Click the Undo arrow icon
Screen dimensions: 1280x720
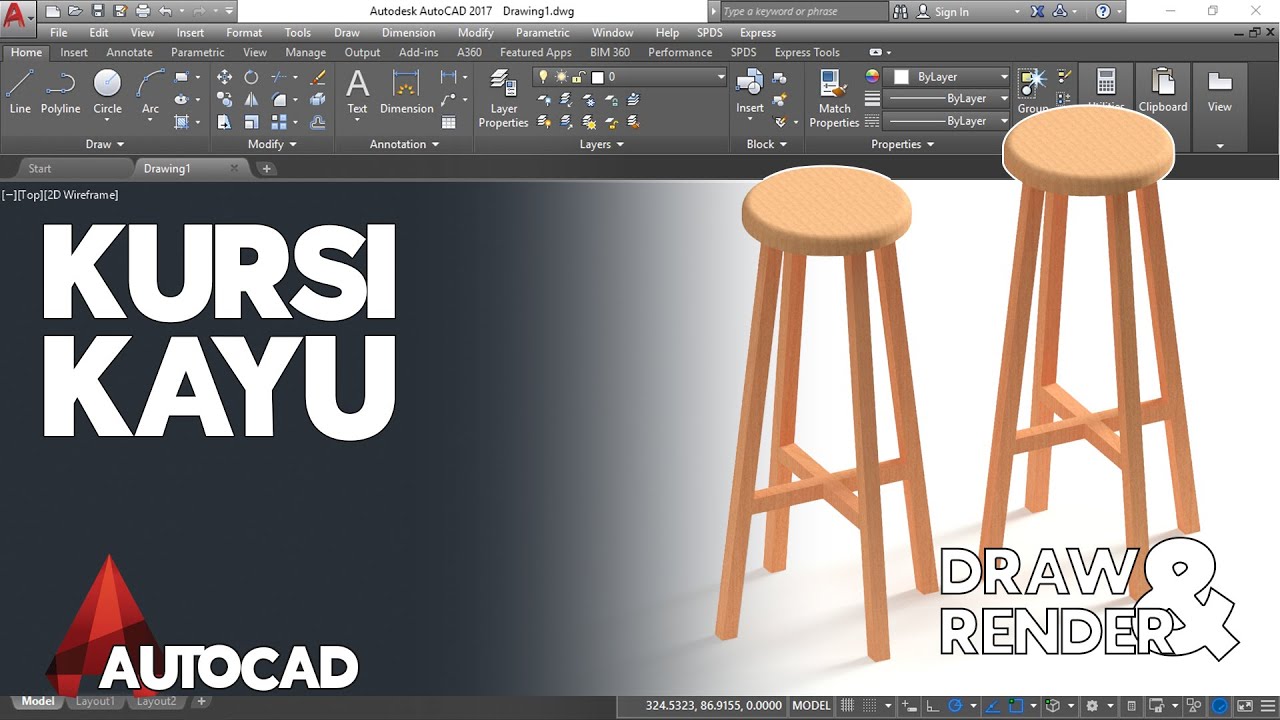point(165,11)
